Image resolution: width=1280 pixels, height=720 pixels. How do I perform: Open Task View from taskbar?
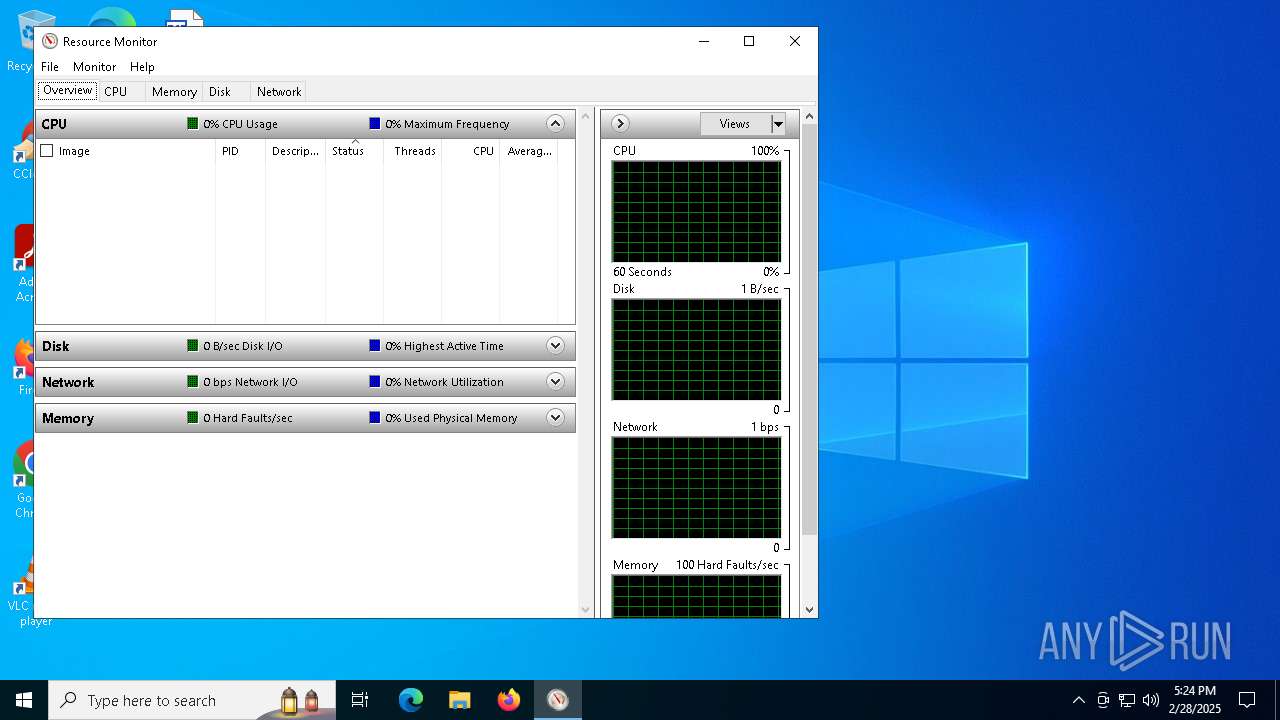click(x=360, y=700)
